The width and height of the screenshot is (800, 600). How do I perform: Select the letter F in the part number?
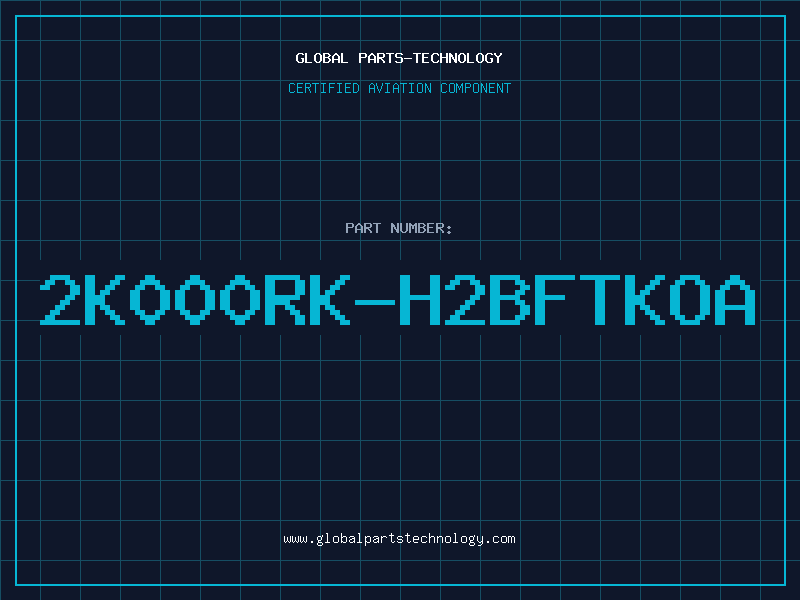(x=554, y=299)
